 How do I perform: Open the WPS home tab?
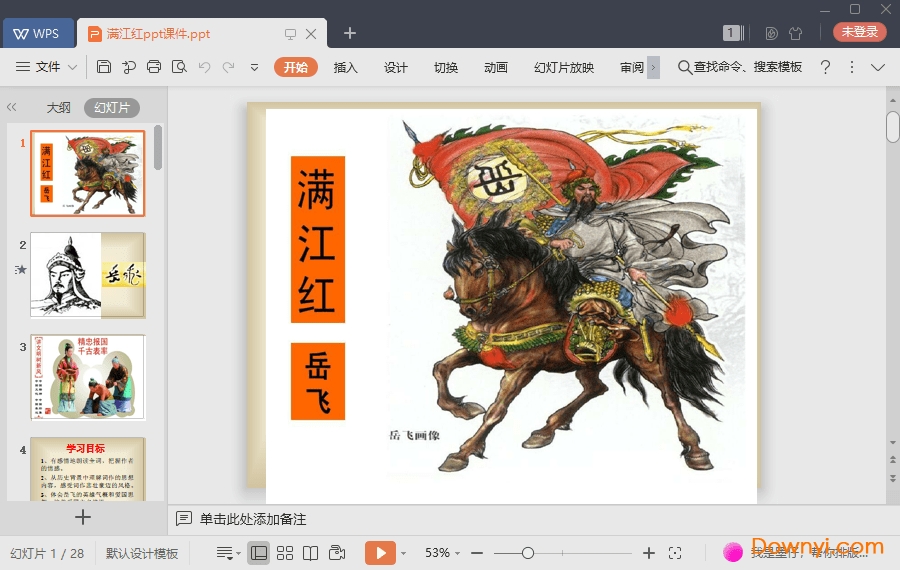(37, 33)
